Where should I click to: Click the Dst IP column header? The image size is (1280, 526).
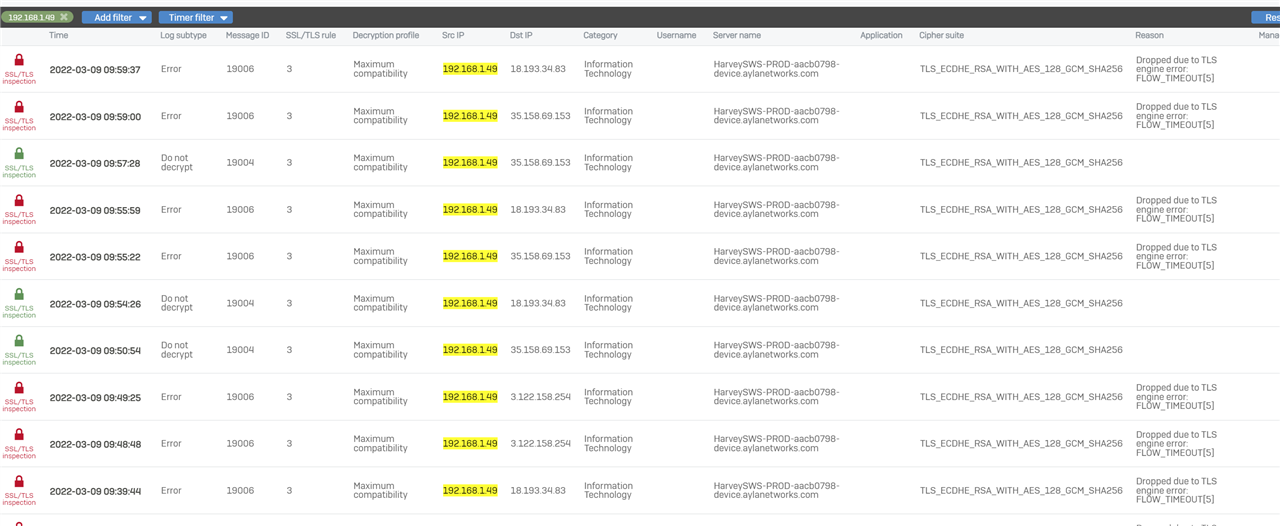click(x=521, y=35)
